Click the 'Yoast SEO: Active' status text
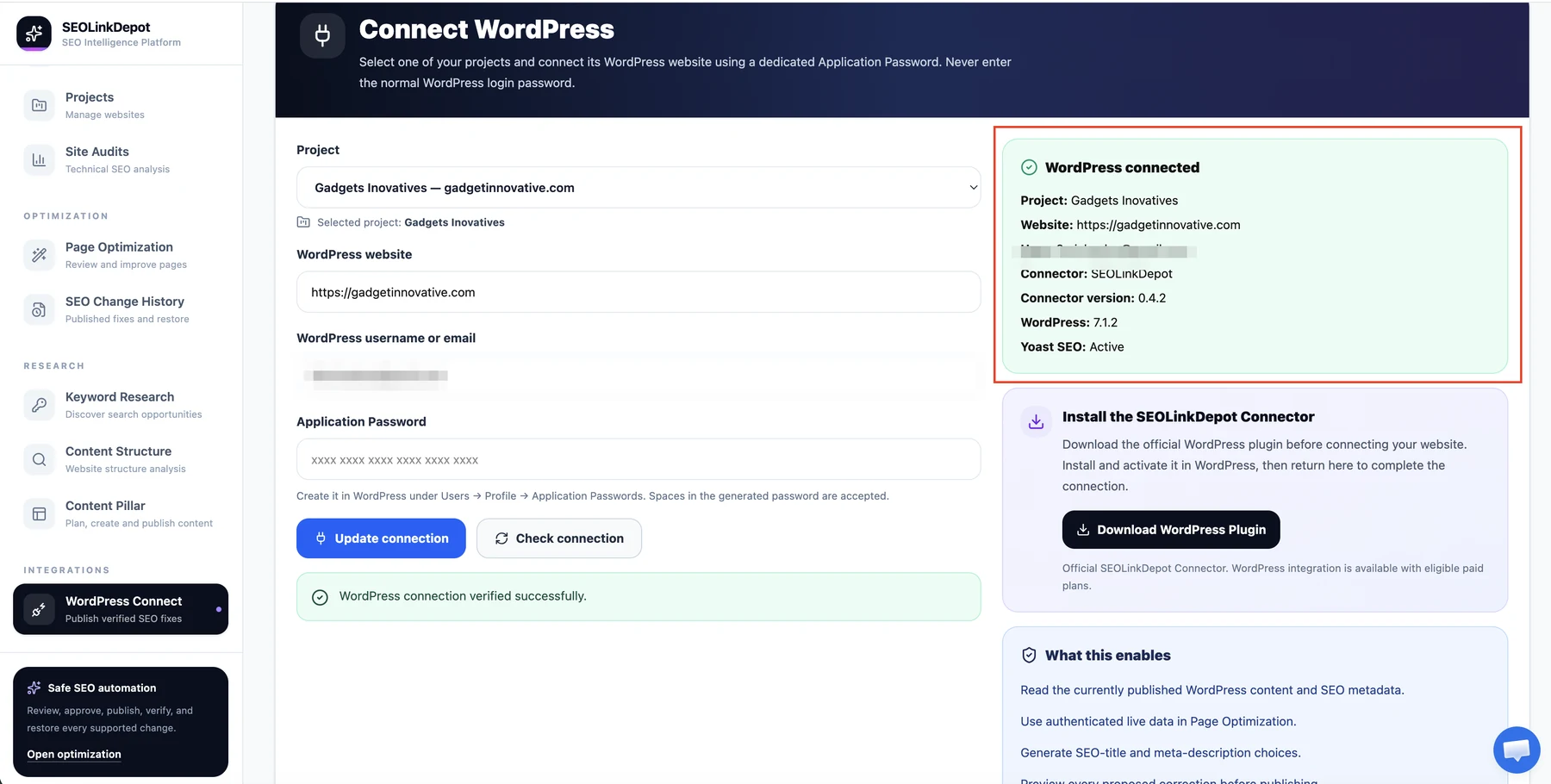 click(x=1073, y=347)
